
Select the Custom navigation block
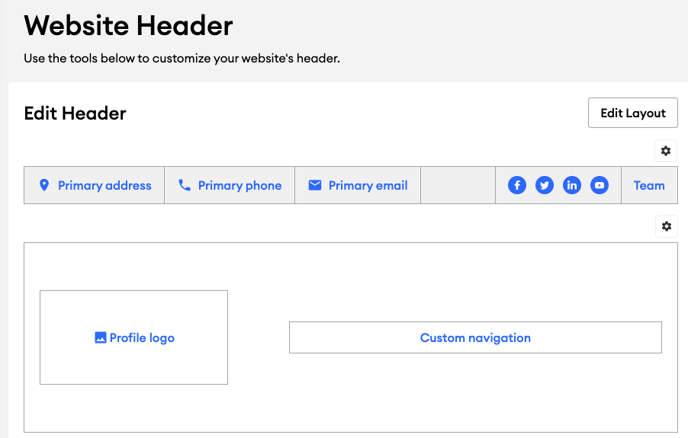click(475, 338)
